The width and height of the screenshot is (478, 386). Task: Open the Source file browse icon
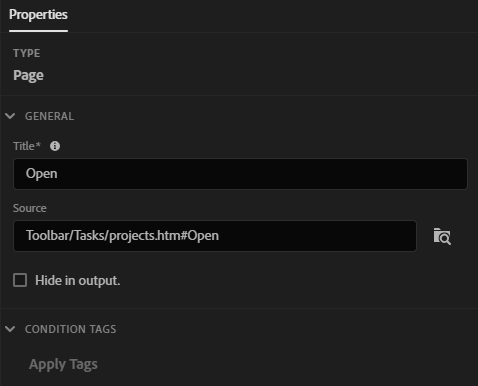(442, 236)
